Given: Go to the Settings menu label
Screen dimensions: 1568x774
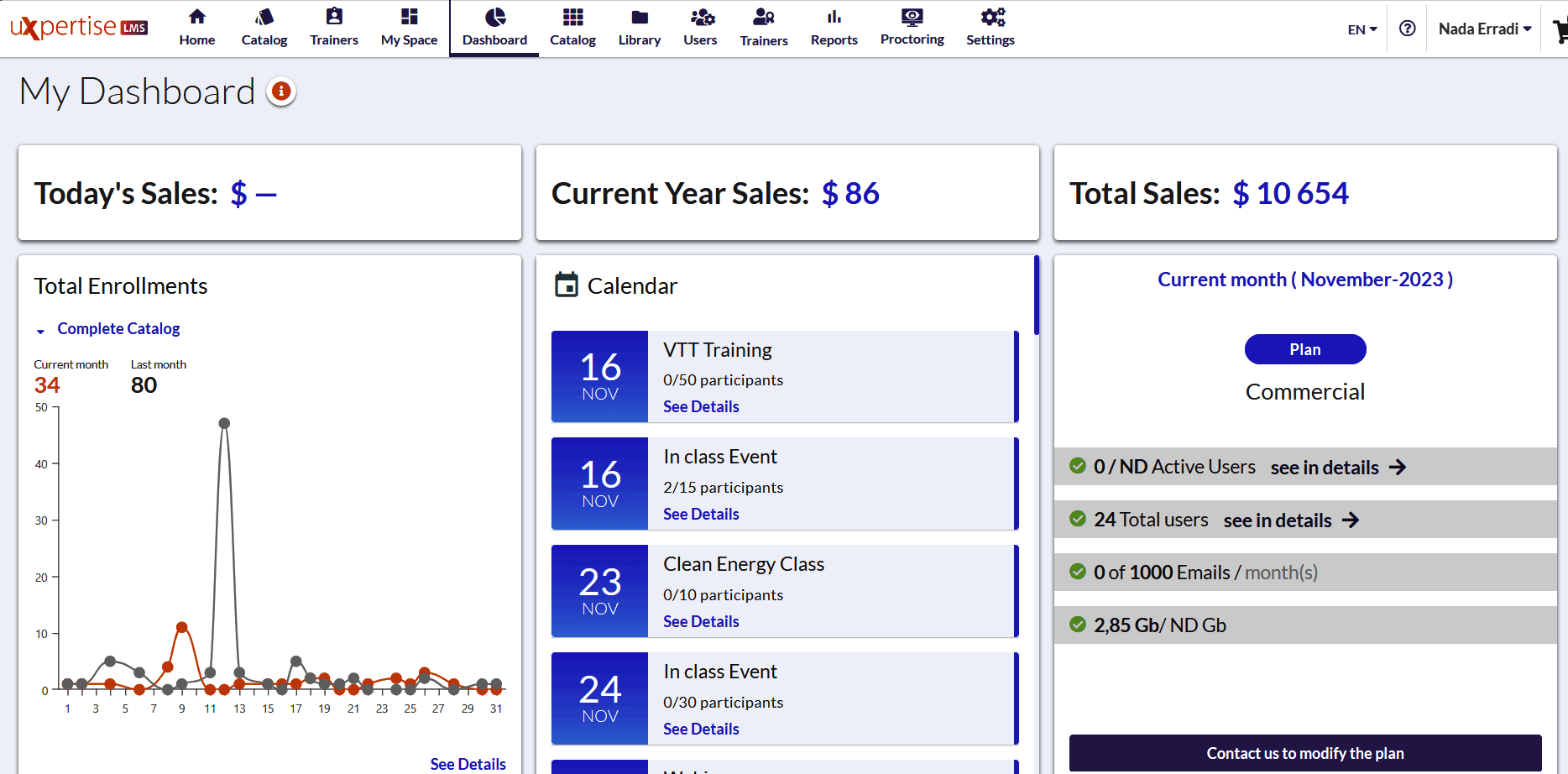Looking at the screenshot, I should click(990, 39).
